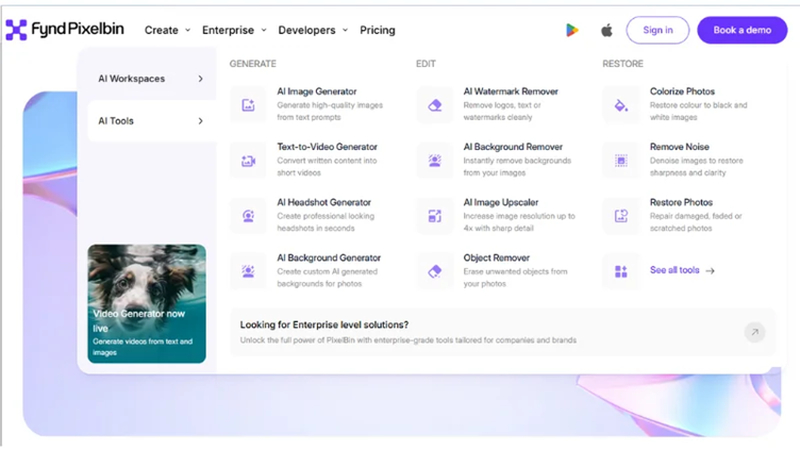The height and width of the screenshot is (450, 800).
Task: Select the Remove Noise icon
Action: pos(621,161)
